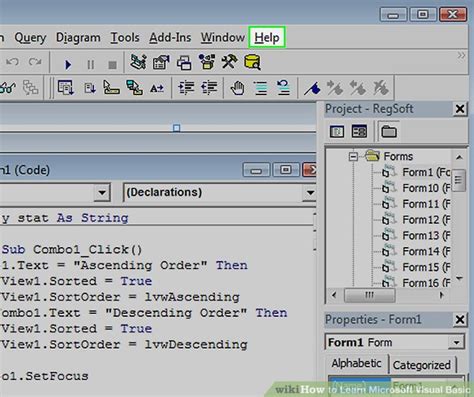This screenshot has height=397, width=474.
Task: Click the Previous Bookmark toolbar icon
Action: click(357, 88)
